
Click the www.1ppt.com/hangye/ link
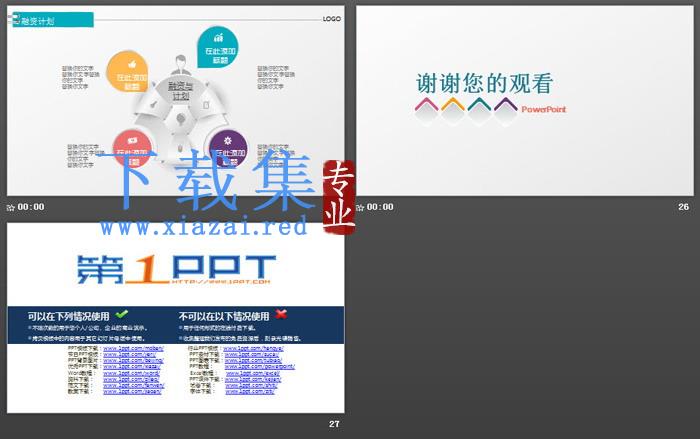click(253, 348)
